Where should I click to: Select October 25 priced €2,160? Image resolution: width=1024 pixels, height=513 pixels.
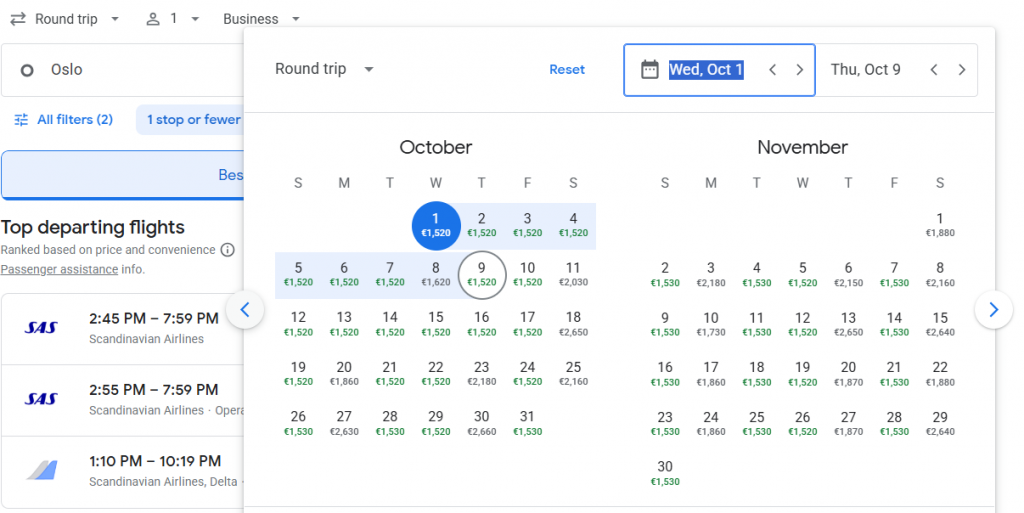573,374
